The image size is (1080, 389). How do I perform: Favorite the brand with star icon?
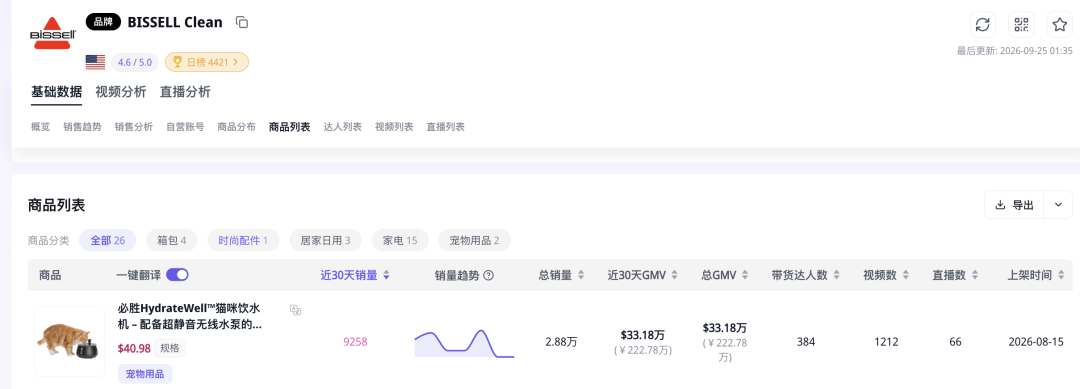point(1059,25)
